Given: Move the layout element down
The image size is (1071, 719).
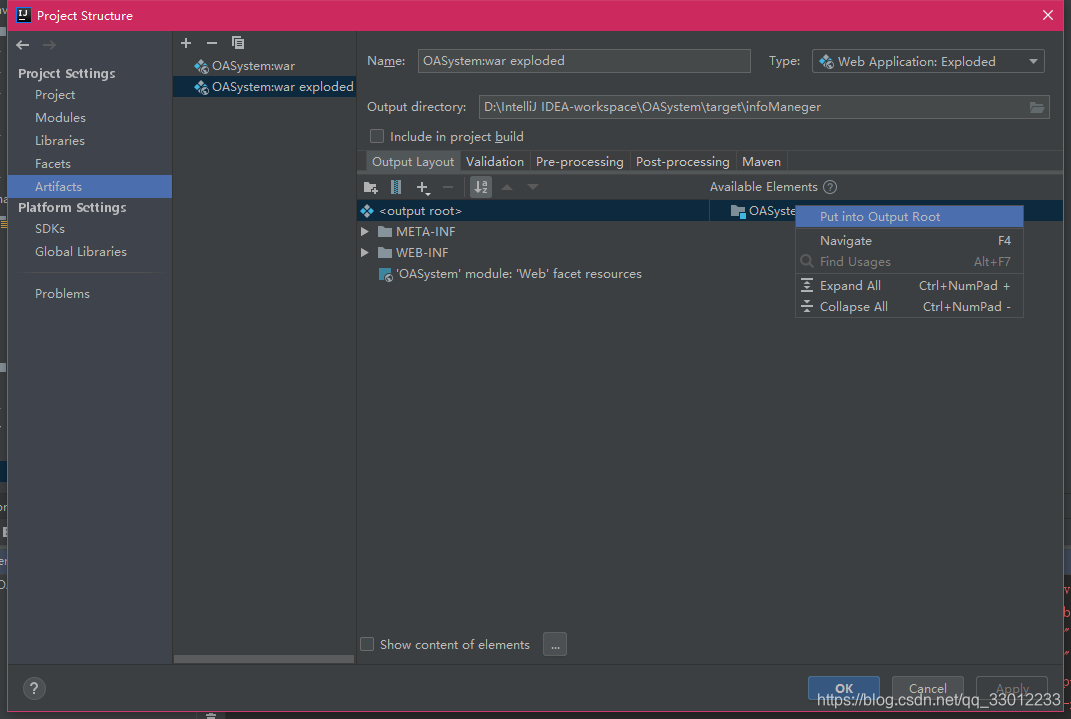Looking at the screenshot, I should click(x=533, y=187).
